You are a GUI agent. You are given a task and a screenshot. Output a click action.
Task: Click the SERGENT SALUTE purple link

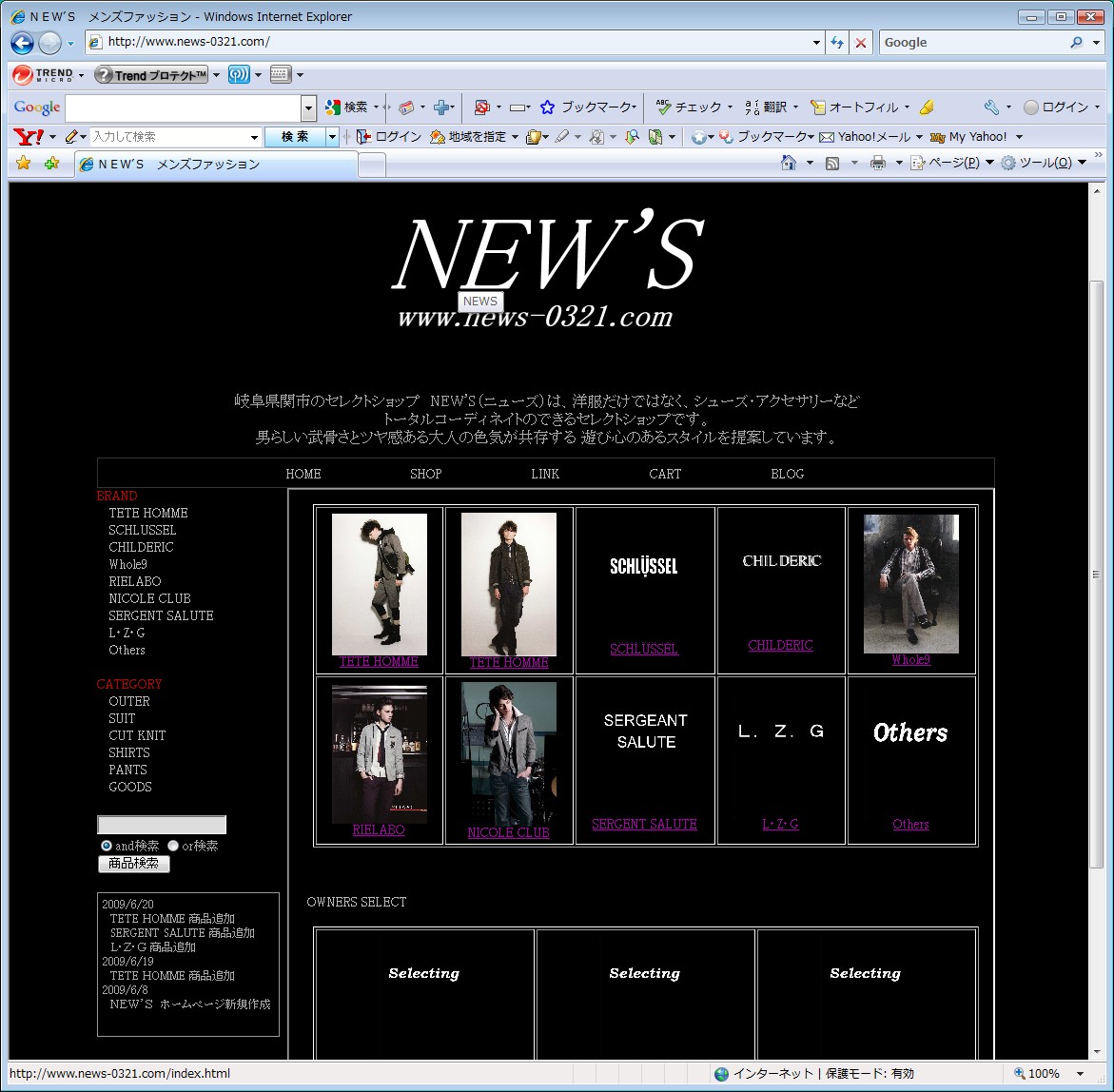pos(644,824)
